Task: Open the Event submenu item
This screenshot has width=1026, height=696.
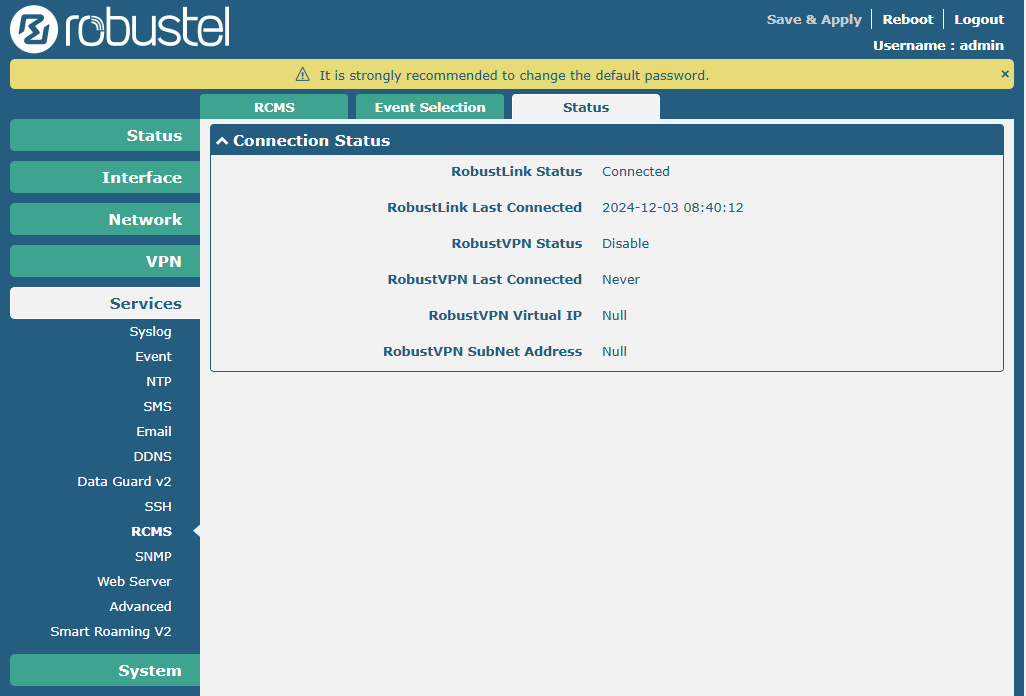Action: pos(153,357)
